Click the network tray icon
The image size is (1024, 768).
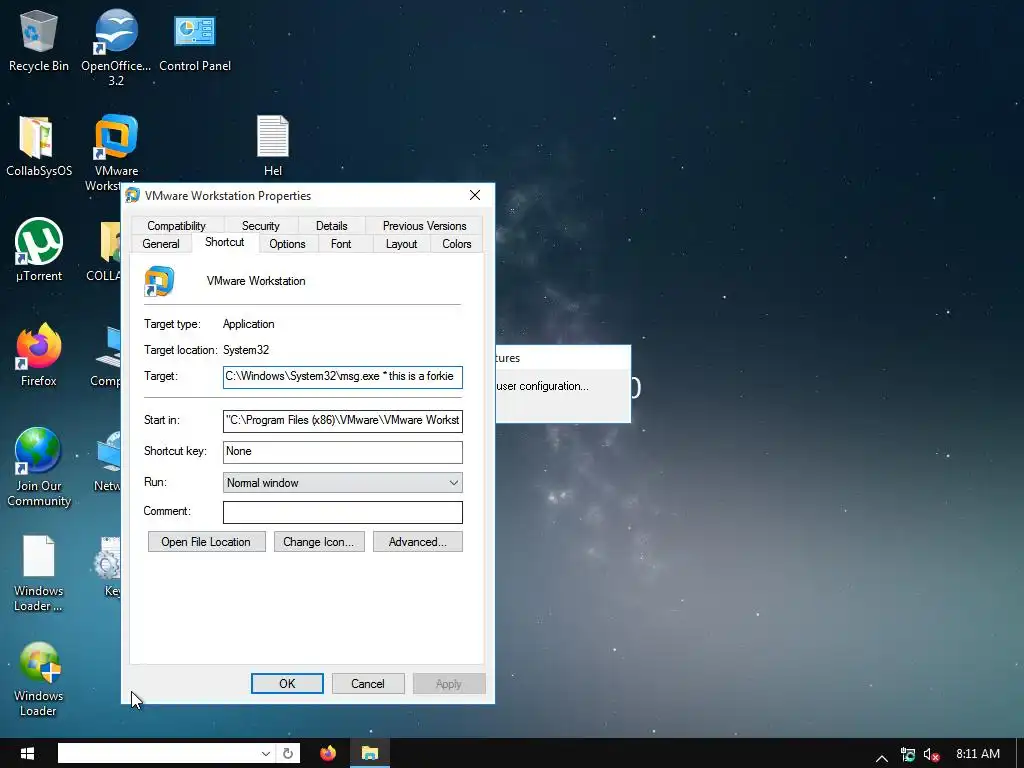908,754
